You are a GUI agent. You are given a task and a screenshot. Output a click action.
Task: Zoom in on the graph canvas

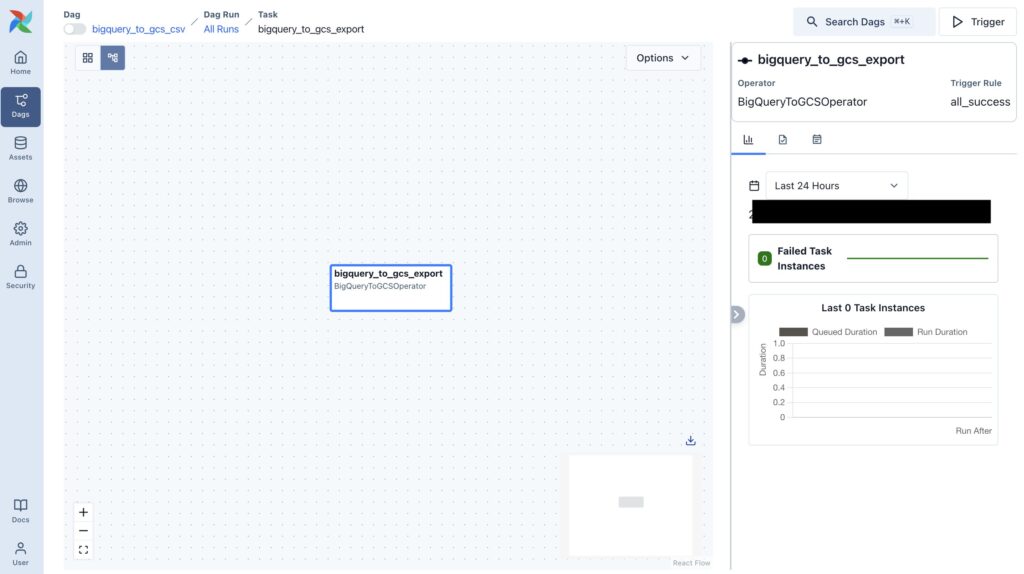[83, 512]
